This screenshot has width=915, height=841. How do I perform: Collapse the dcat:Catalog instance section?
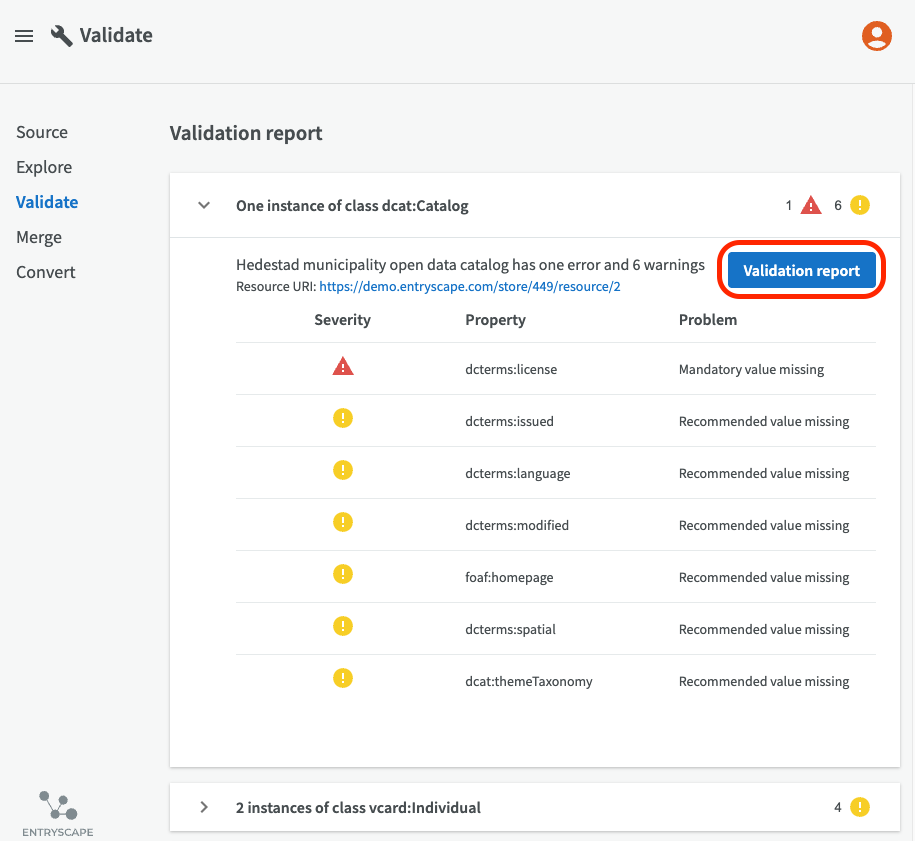(x=204, y=206)
